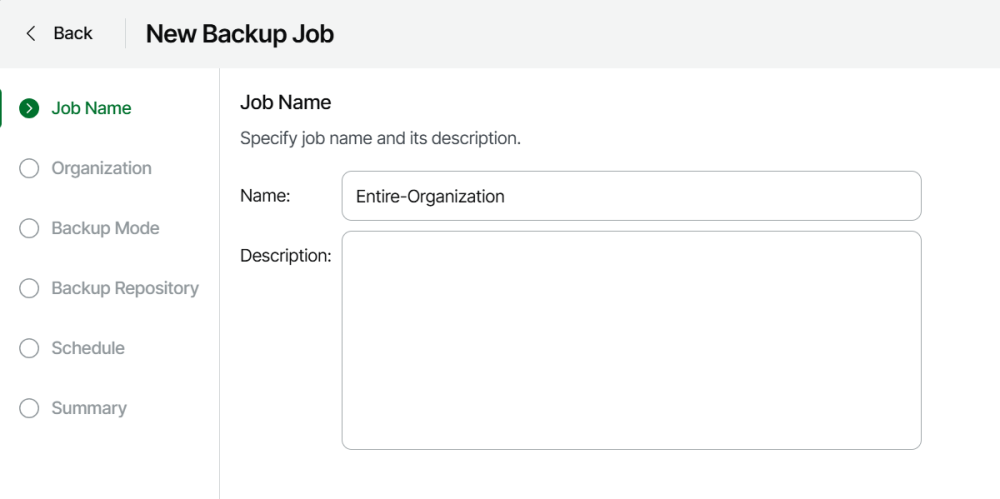The image size is (1000, 499).
Task: Click the Job Name section heading
Action: (285, 102)
